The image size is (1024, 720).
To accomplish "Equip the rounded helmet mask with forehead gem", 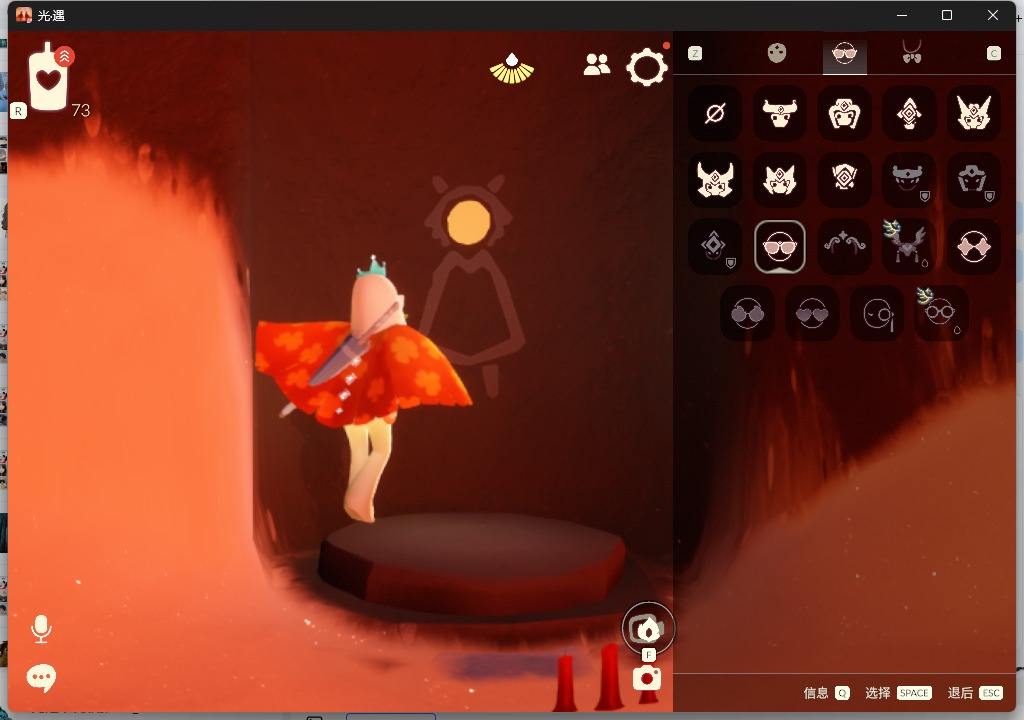I will [844, 114].
